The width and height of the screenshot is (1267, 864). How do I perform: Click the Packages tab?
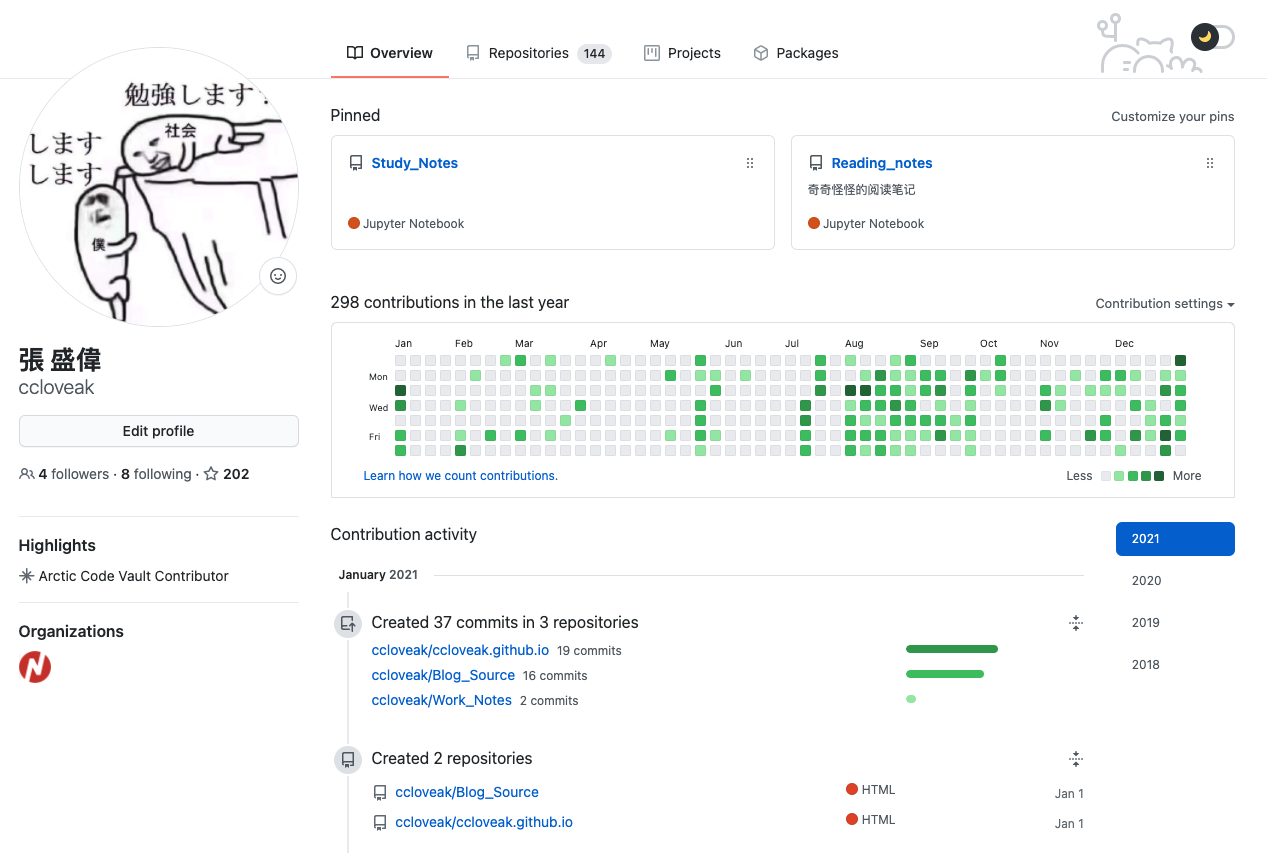[x=795, y=53]
